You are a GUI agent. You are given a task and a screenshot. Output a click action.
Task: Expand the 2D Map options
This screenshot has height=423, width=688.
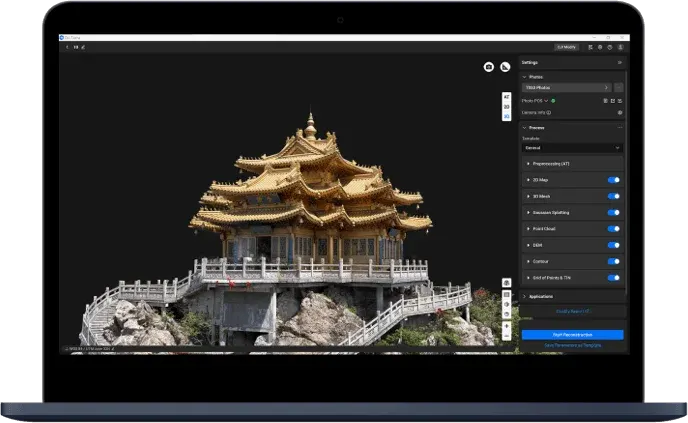[528, 180]
